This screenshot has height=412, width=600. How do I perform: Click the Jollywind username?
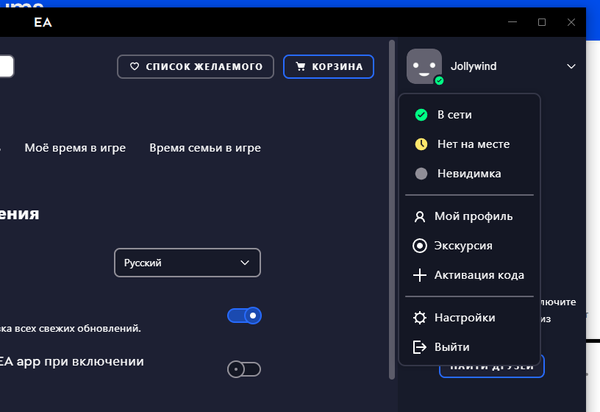pos(473,66)
